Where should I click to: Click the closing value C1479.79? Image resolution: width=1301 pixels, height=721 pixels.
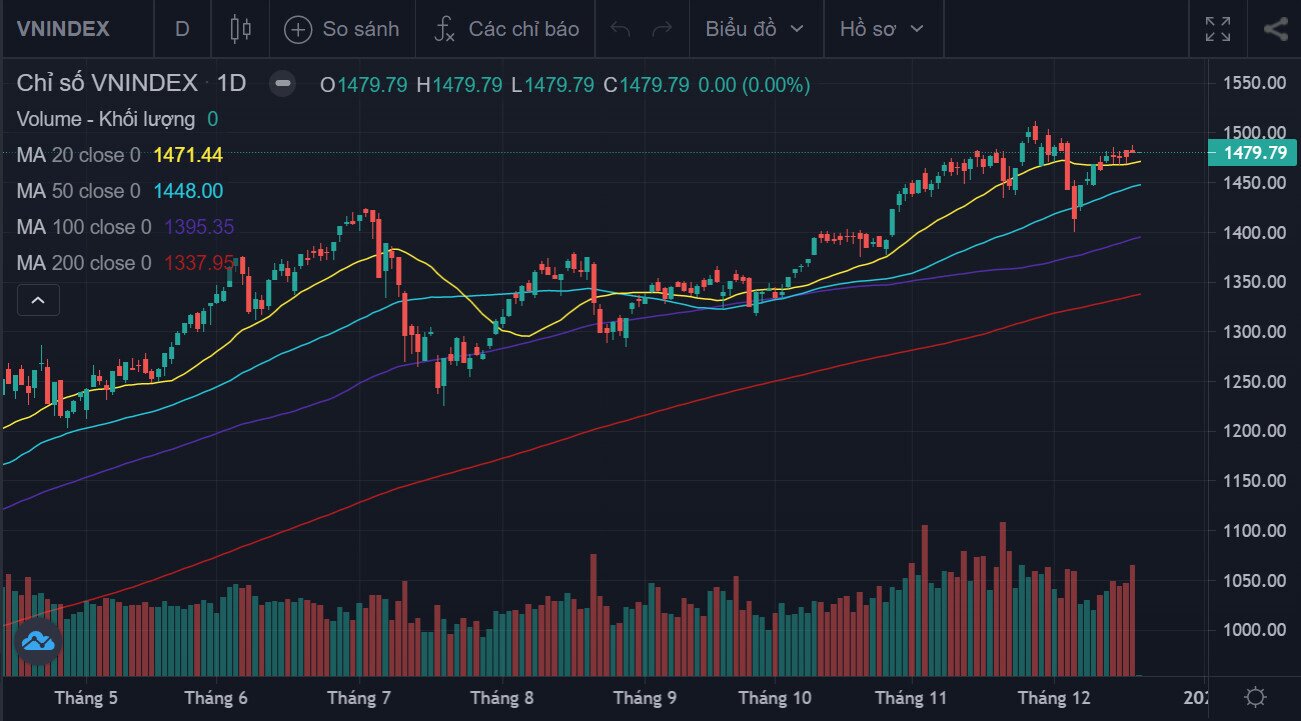[646, 85]
